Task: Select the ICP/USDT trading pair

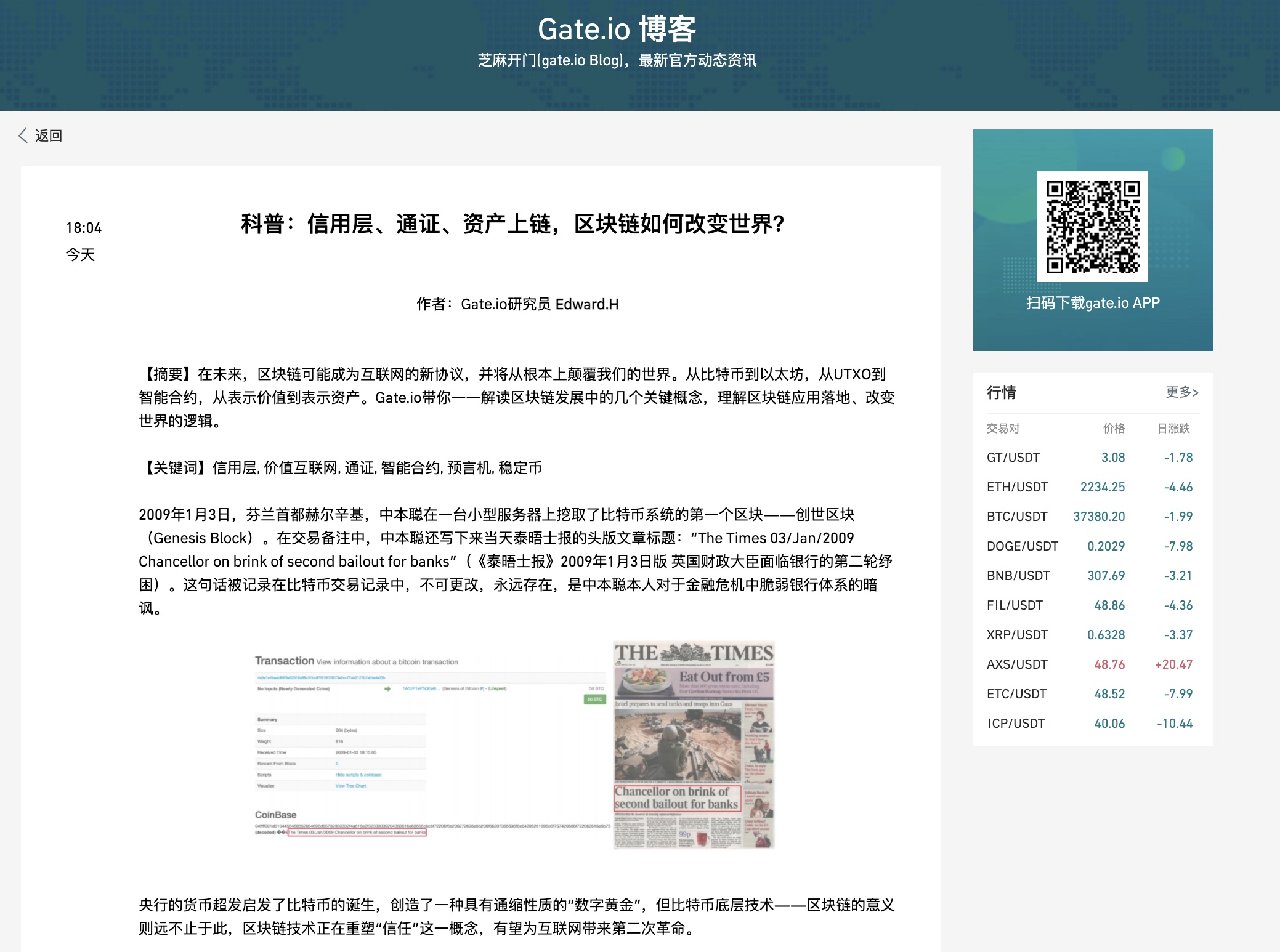Action: pos(1016,724)
